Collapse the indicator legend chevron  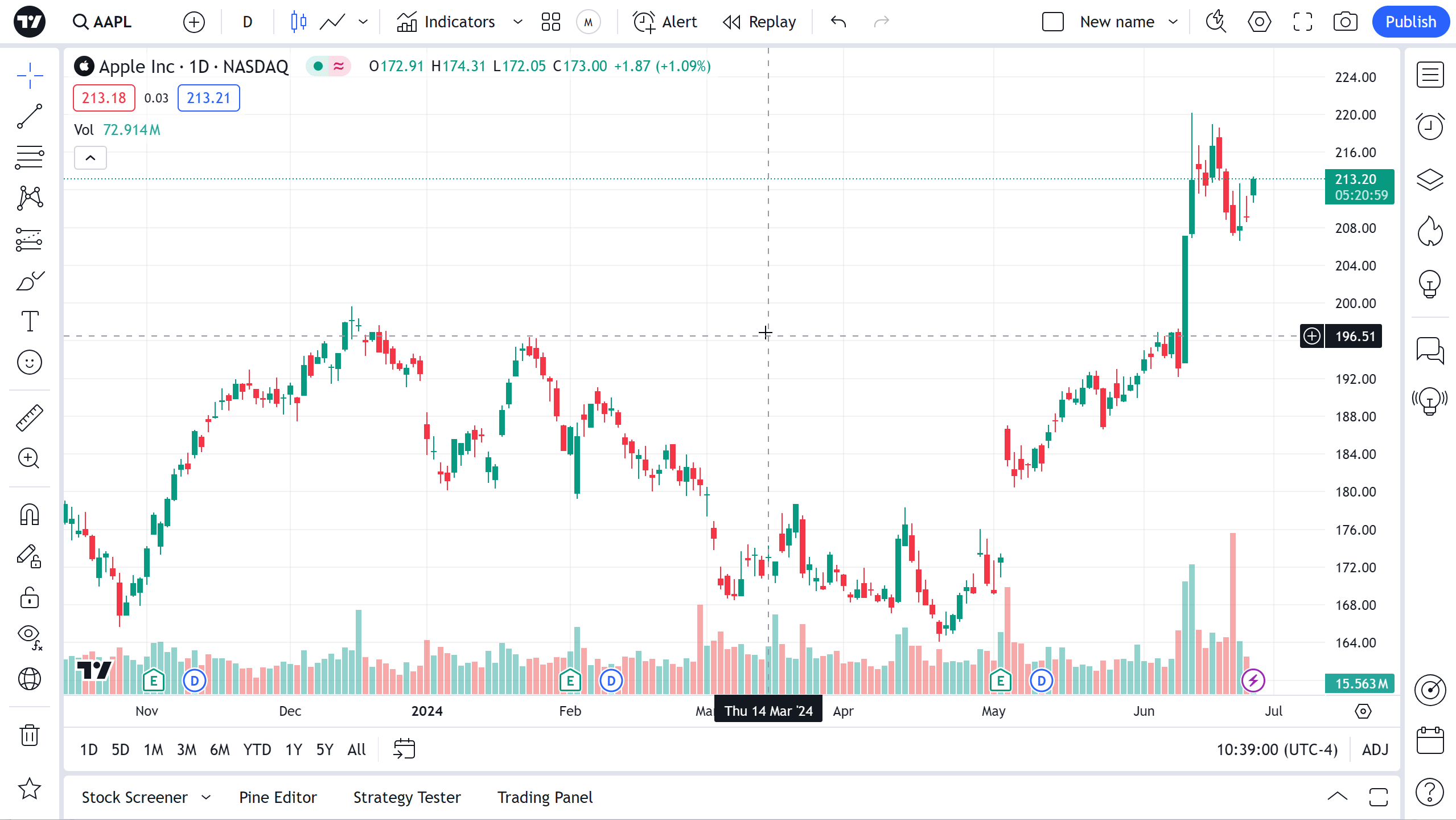pos(91,158)
